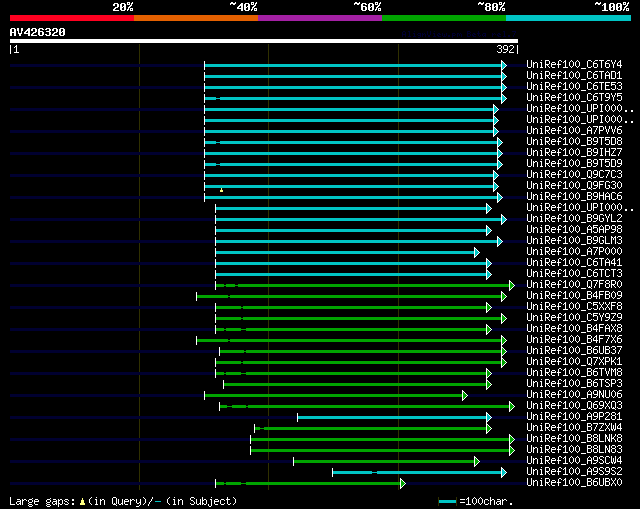Click the green alignment bar for B8LNK8
The width and height of the screenshot is (640, 509).
(380, 440)
